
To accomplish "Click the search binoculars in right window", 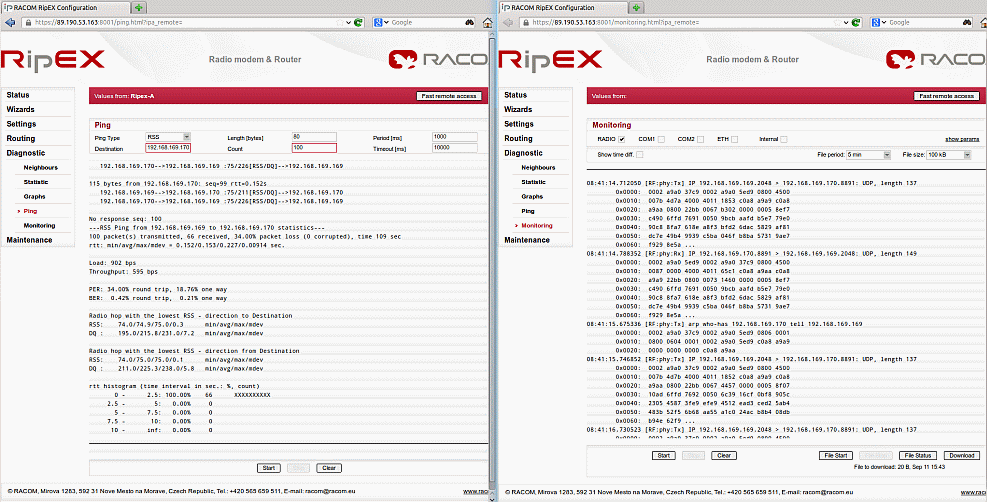I will [967, 22].
